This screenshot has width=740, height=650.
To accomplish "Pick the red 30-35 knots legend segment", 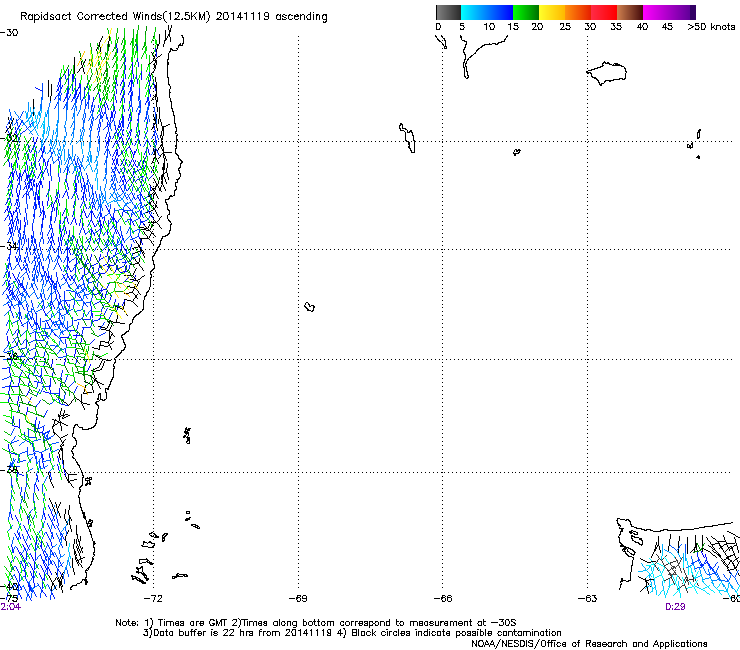I will point(604,12).
